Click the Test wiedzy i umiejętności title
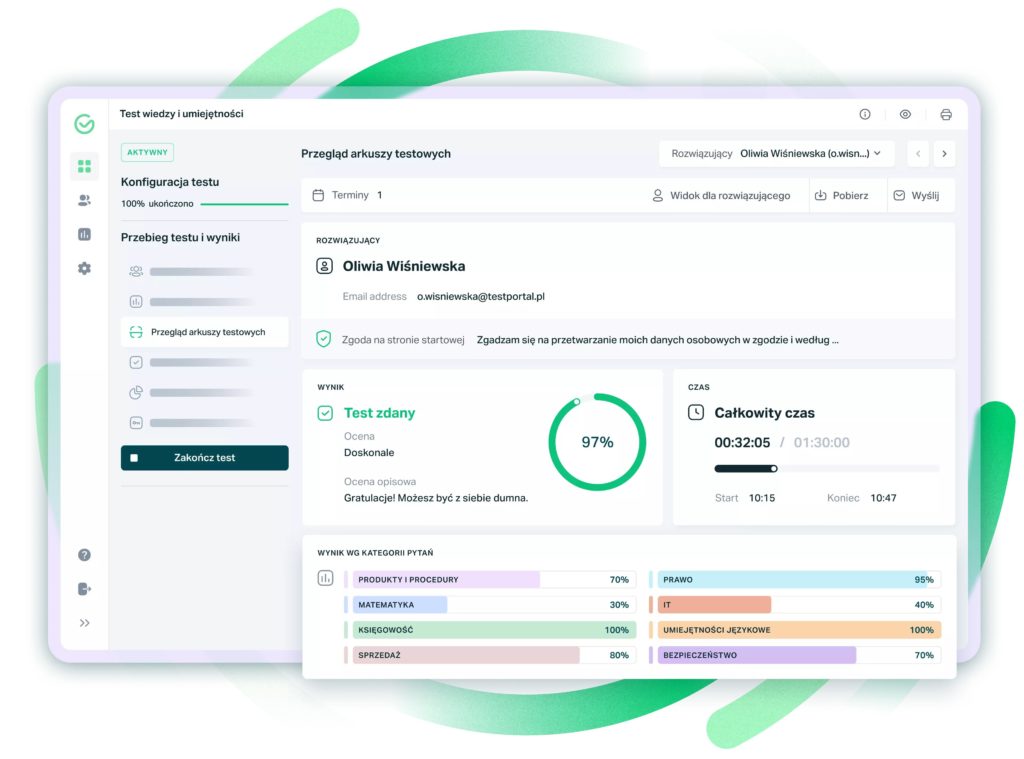The image size is (1024, 759). point(182,114)
